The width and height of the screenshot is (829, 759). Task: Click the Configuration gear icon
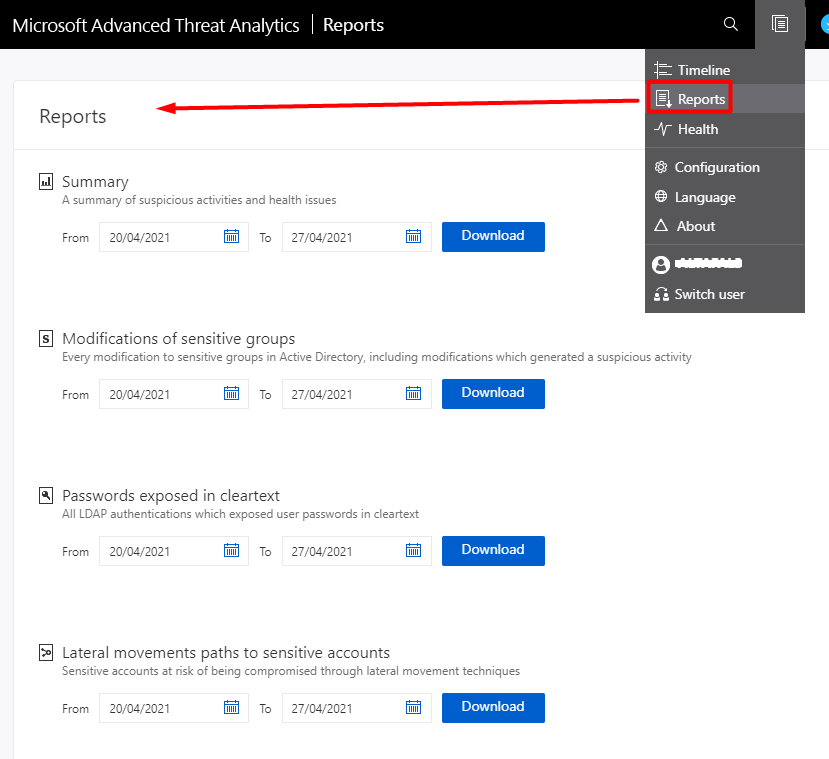click(x=661, y=167)
